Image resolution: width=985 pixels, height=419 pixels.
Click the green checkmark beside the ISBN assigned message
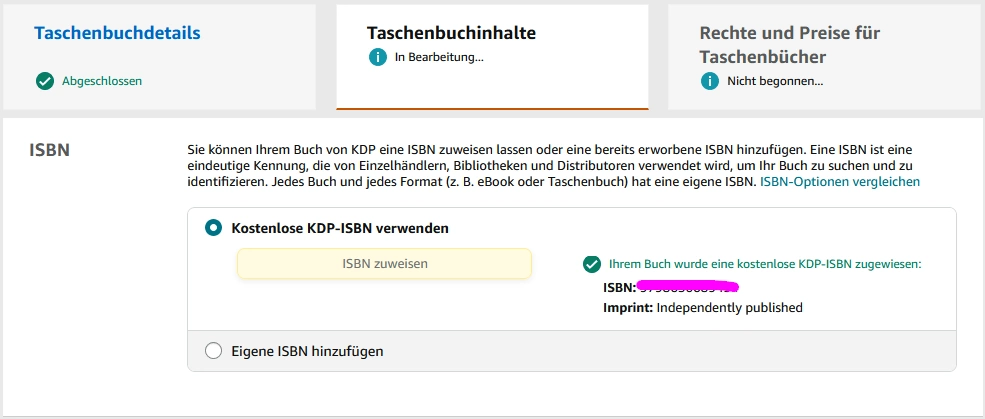pyautogui.click(x=592, y=264)
